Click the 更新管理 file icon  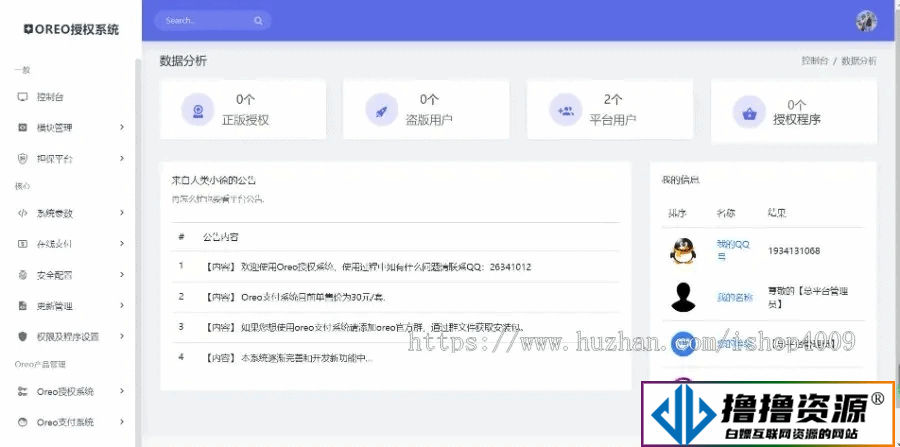(x=22, y=306)
